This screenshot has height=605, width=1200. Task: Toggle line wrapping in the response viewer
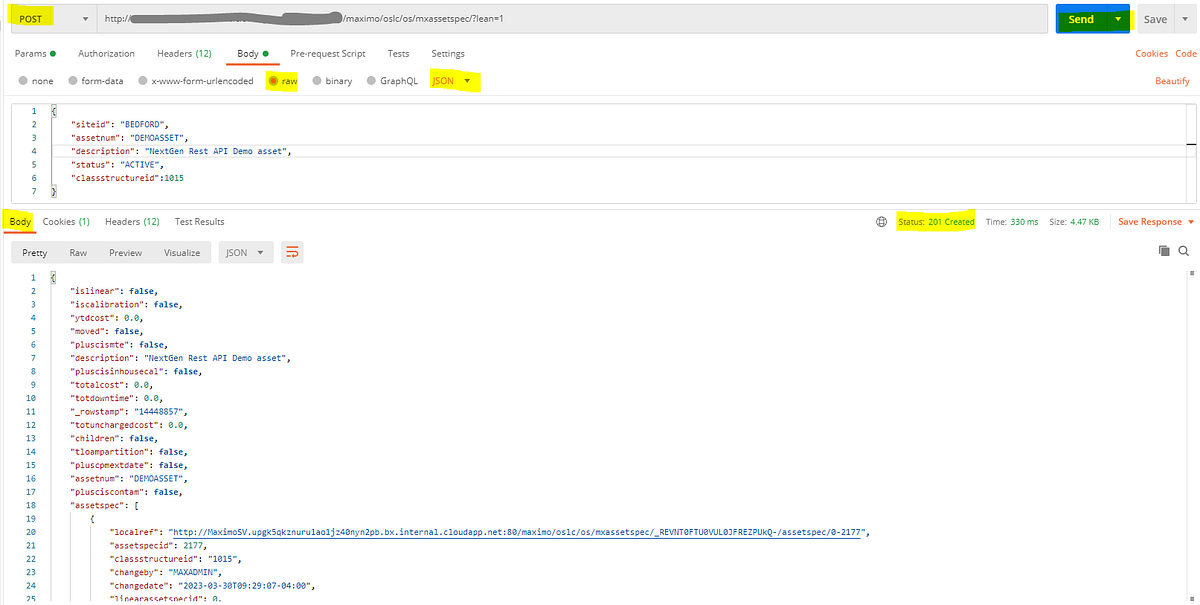(x=291, y=252)
